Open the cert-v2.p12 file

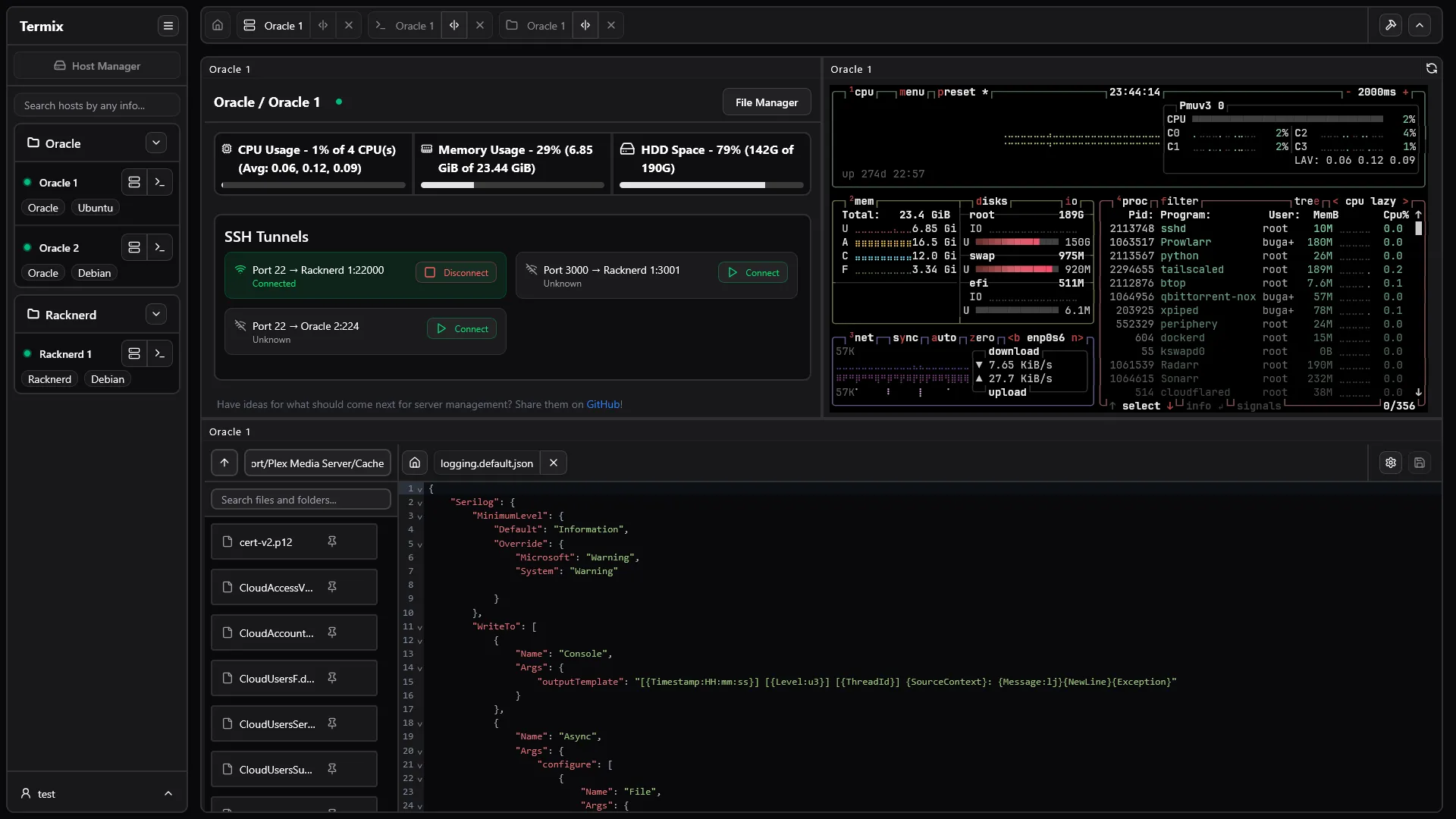[265, 541]
